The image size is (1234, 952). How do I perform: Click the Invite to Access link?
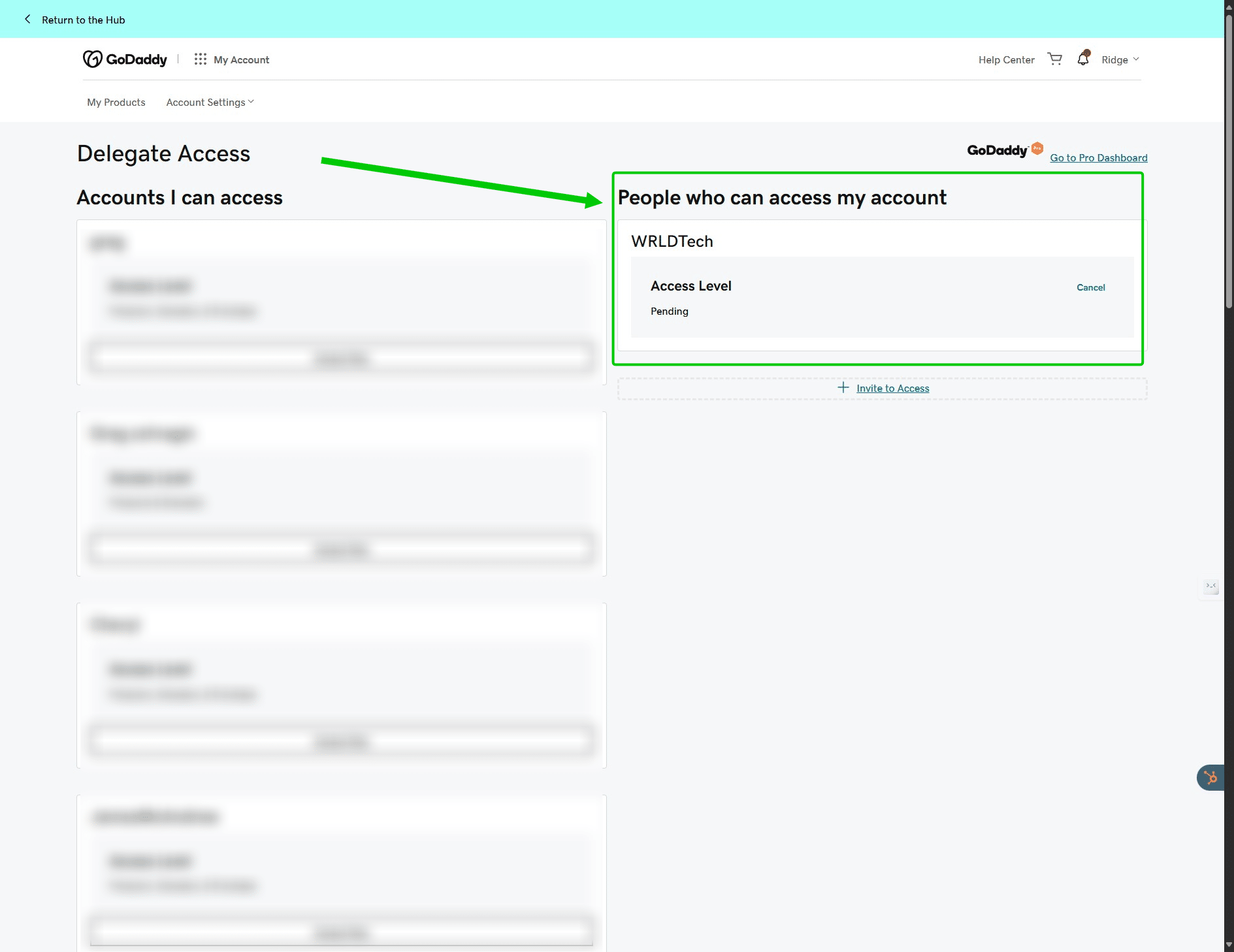[x=892, y=389]
